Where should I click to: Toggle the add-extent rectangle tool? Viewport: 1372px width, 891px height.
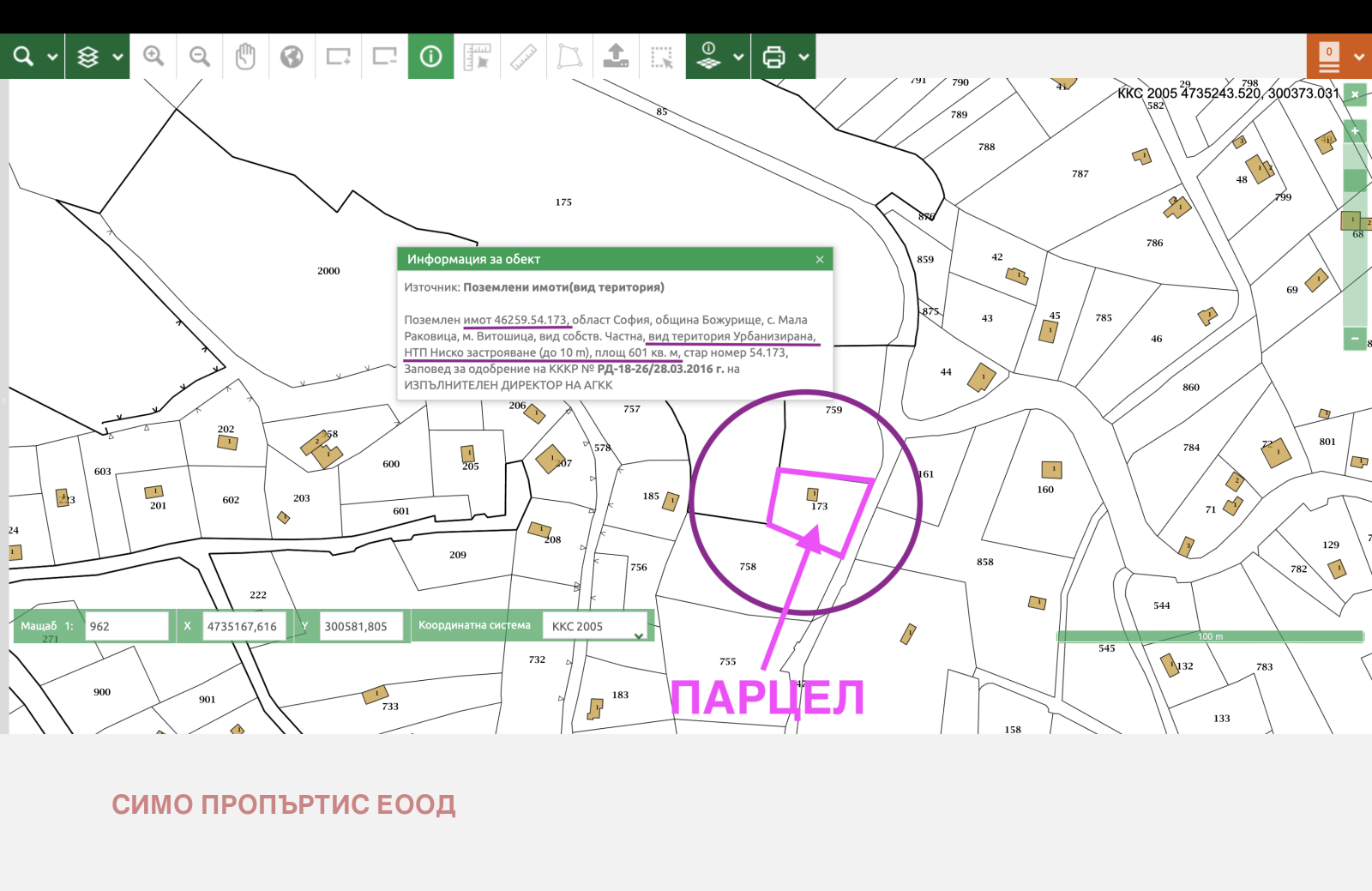[338, 56]
